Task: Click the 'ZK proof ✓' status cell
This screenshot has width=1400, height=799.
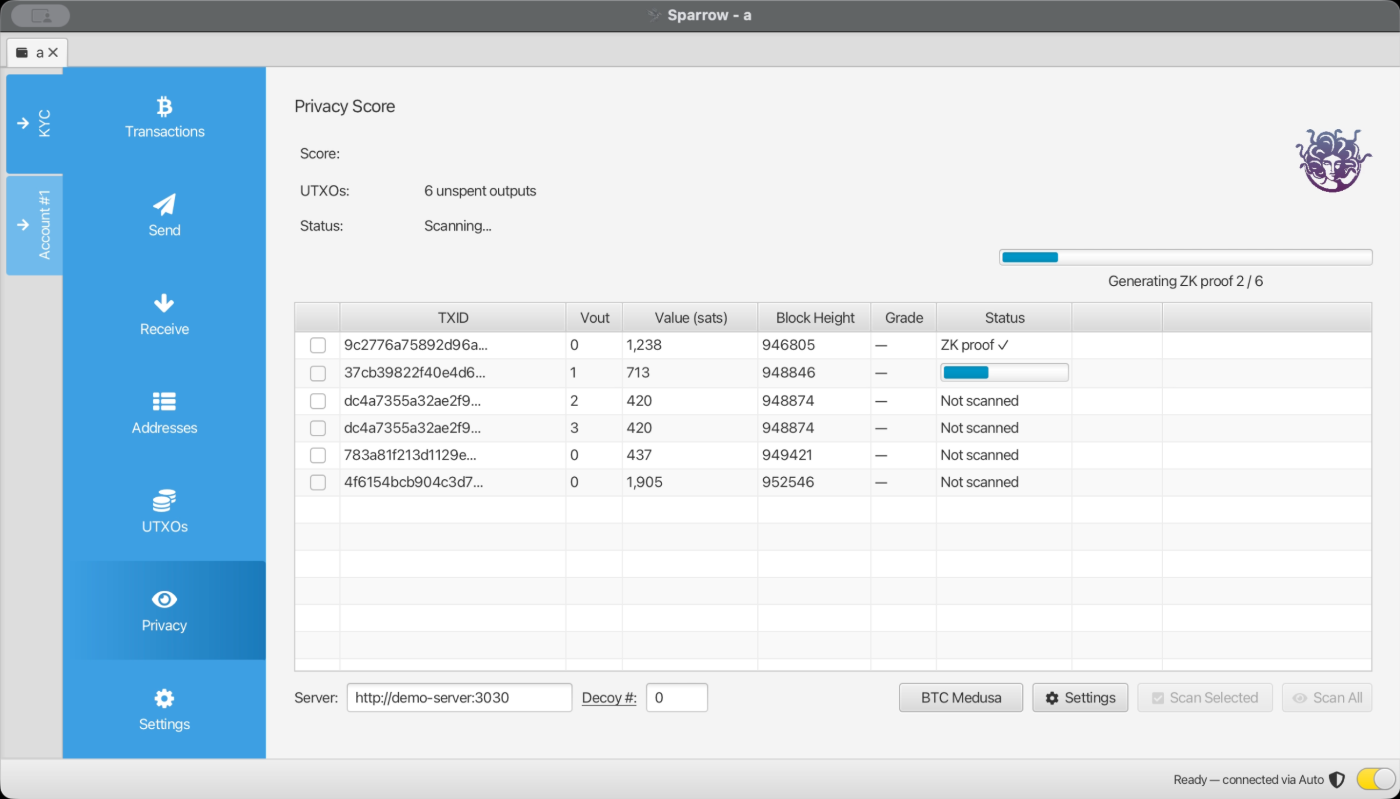Action: click(x=1004, y=345)
